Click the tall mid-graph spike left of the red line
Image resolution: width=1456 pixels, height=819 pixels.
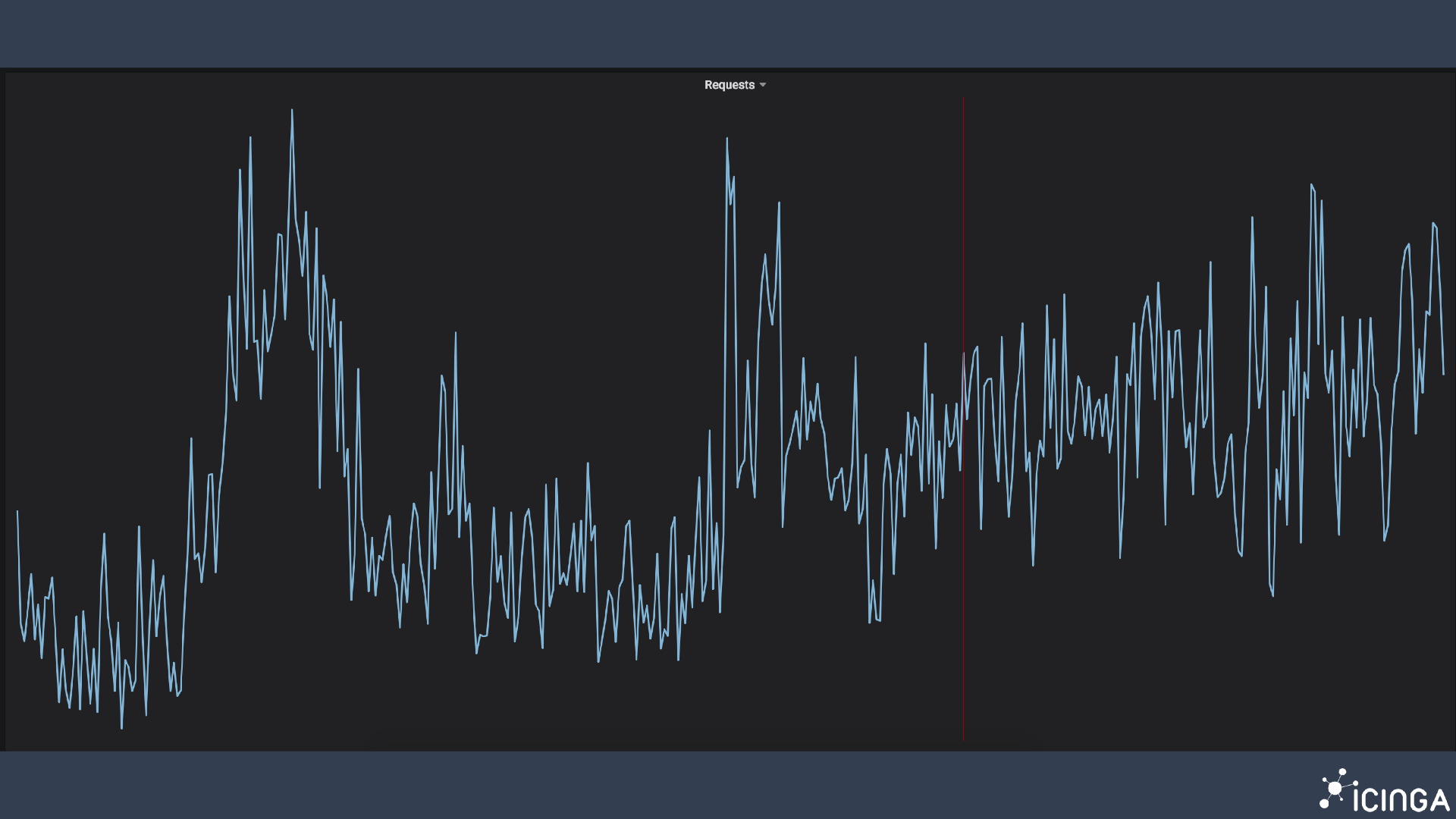(726, 139)
